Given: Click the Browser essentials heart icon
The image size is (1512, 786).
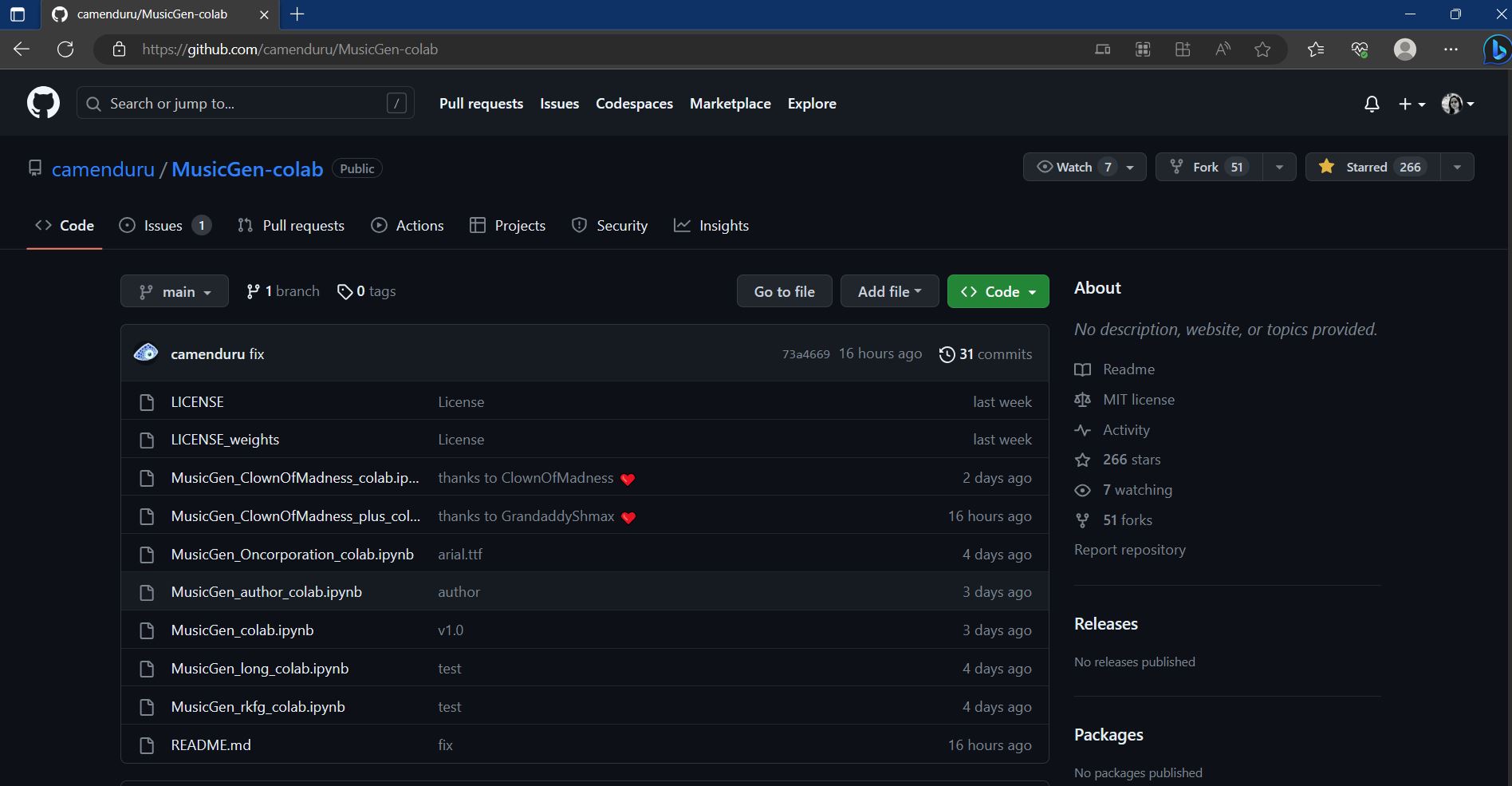Looking at the screenshot, I should pos(1360,49).
